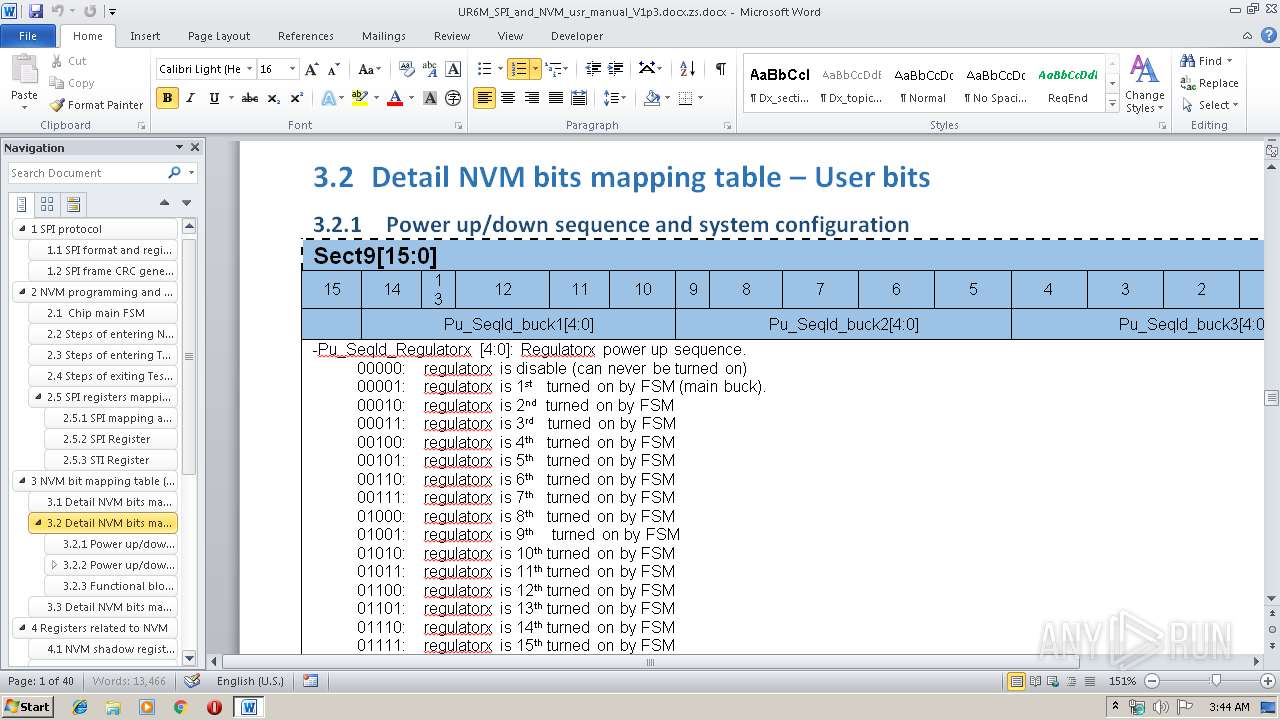The height and width of the screenshot is (720, 1280).
Task: Open Font name dropdown
Action: tap(249, 69)
